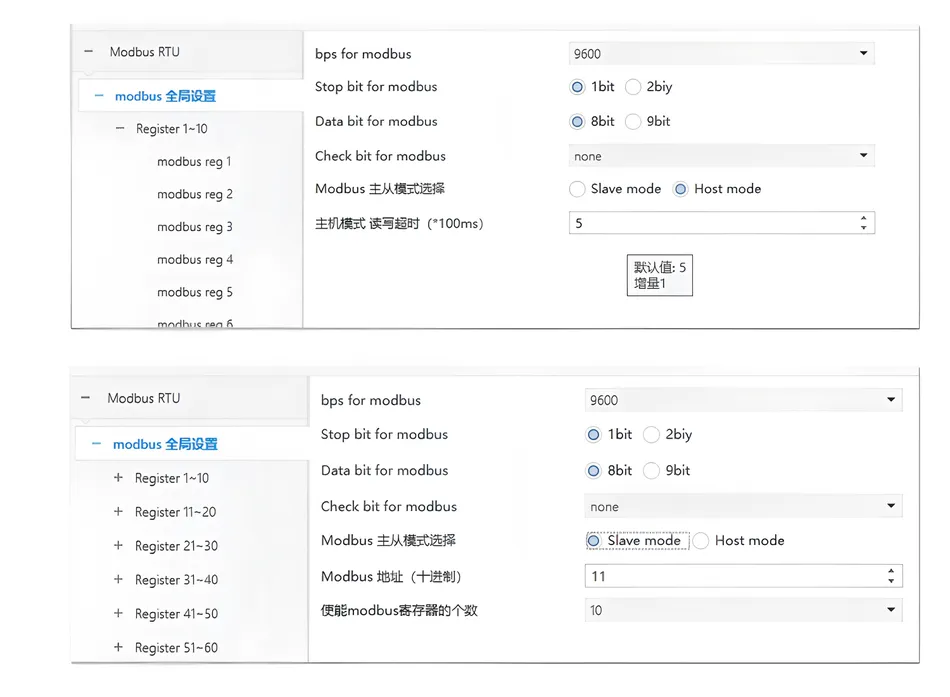The width and height of the screenshot is (950, 697).
Task: Open modbus reg 5 tree entry
Action: tap(194, 293)
